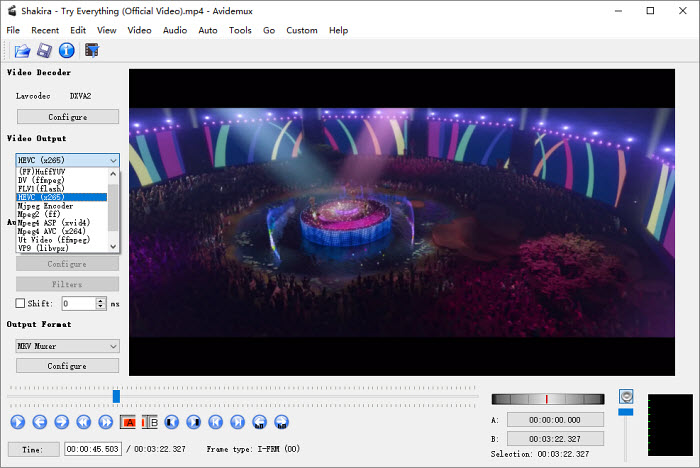Open the Tools menu
This screenshot has width=700, height=468.
(240, 30)
